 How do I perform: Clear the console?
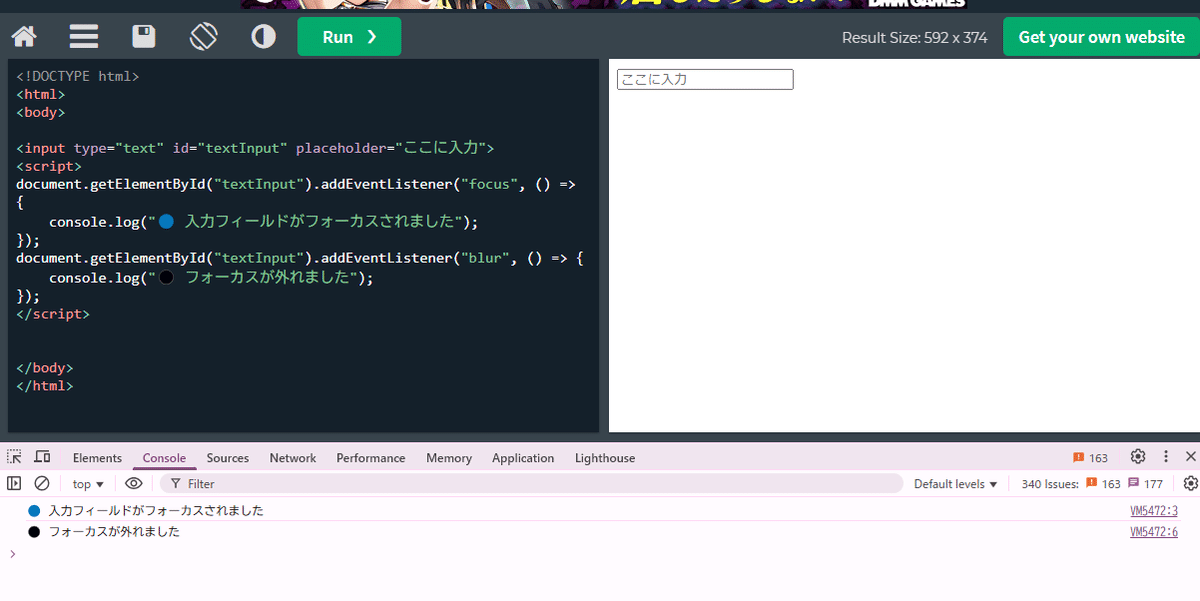pos(42,483)
